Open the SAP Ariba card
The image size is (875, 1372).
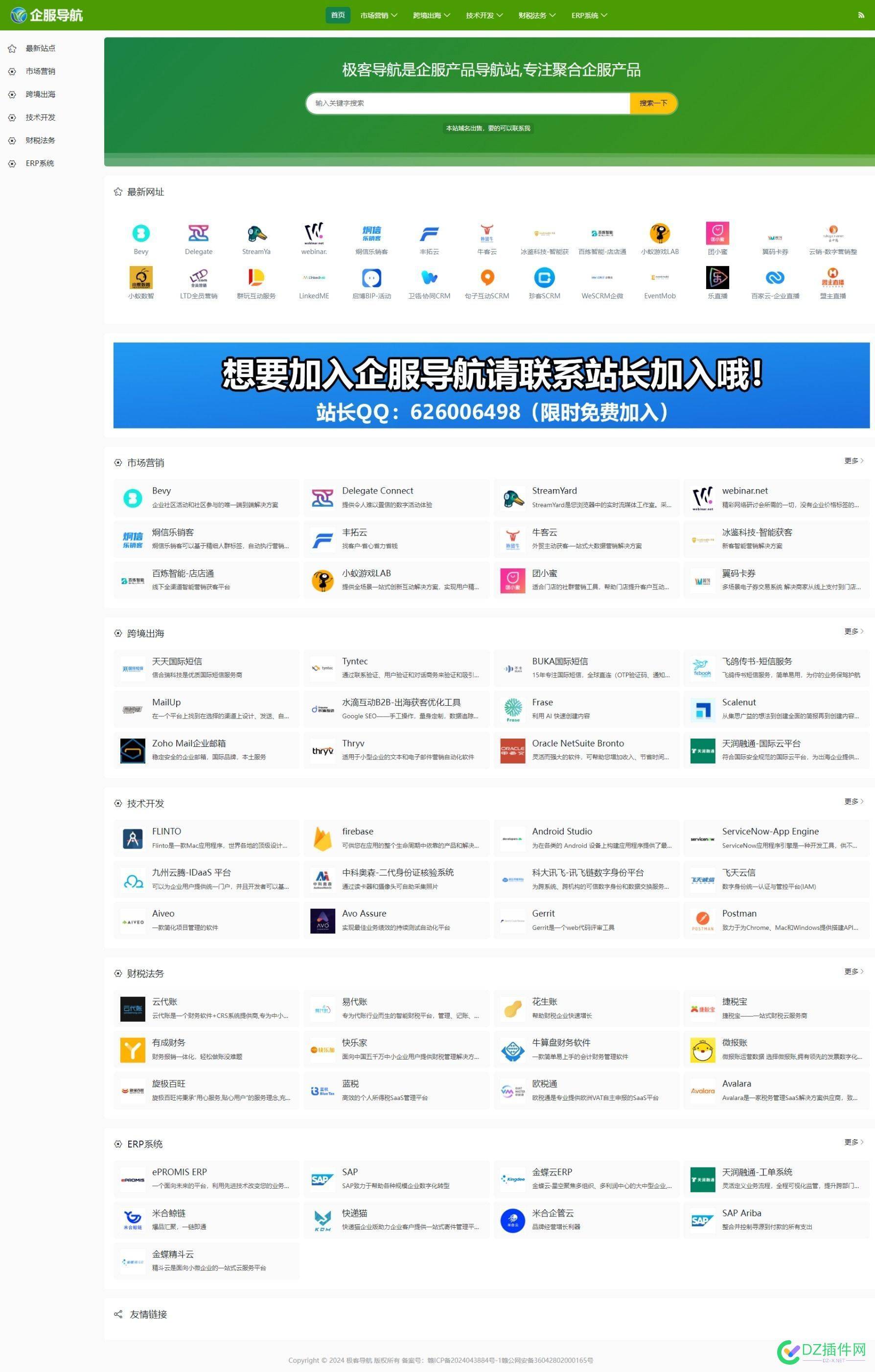pos(776,1220)
